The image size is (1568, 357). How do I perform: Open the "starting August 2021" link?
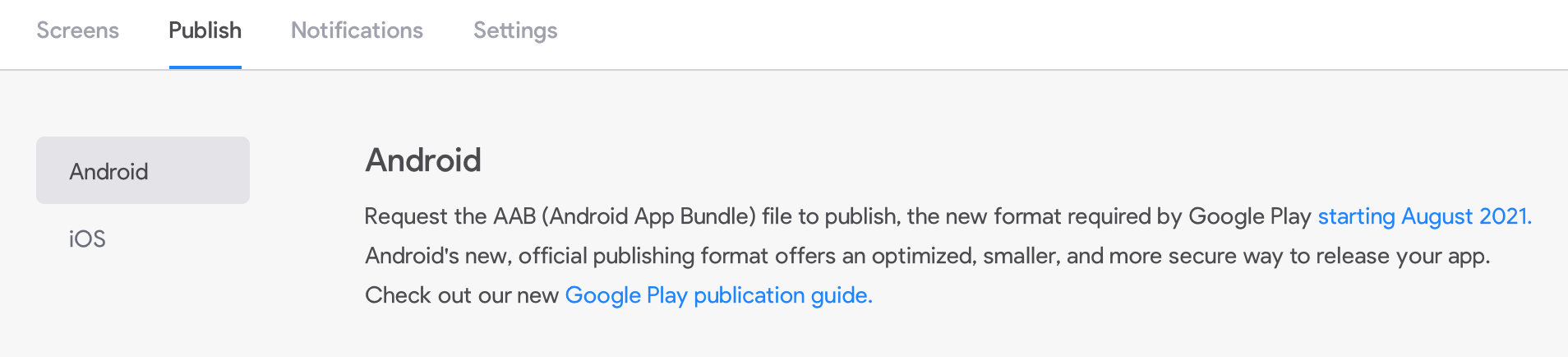pos(1424,216)
